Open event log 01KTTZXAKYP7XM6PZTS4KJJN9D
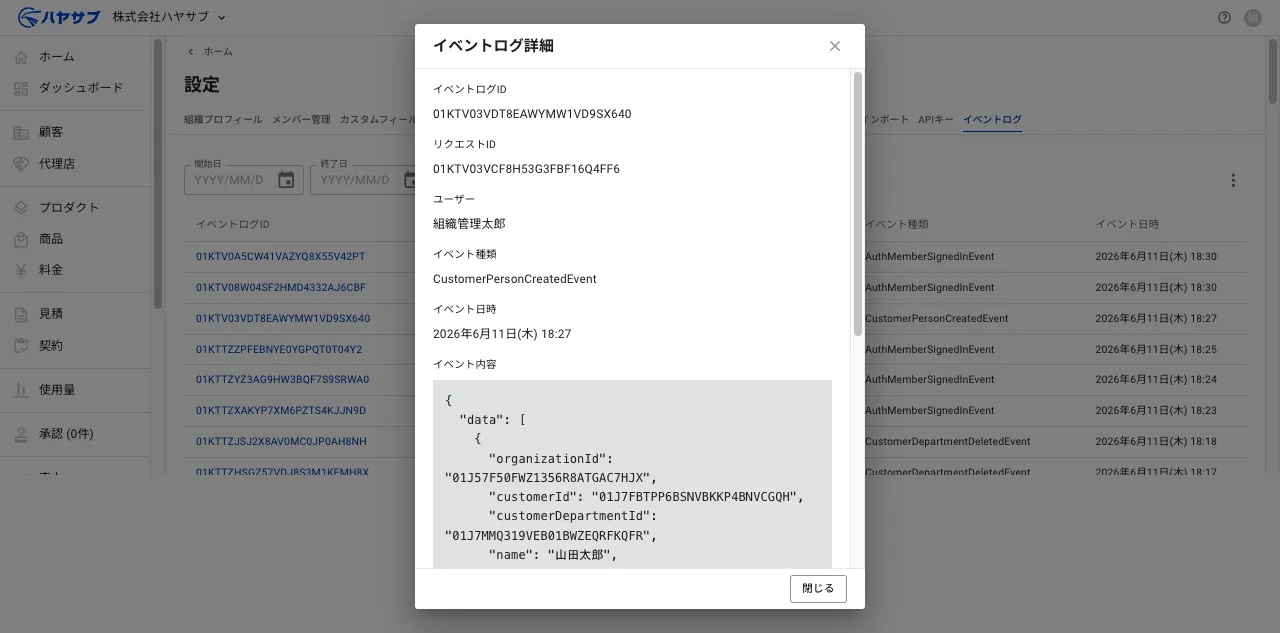The width and height of the screenshot is (1280, 633). pos(281,411)
